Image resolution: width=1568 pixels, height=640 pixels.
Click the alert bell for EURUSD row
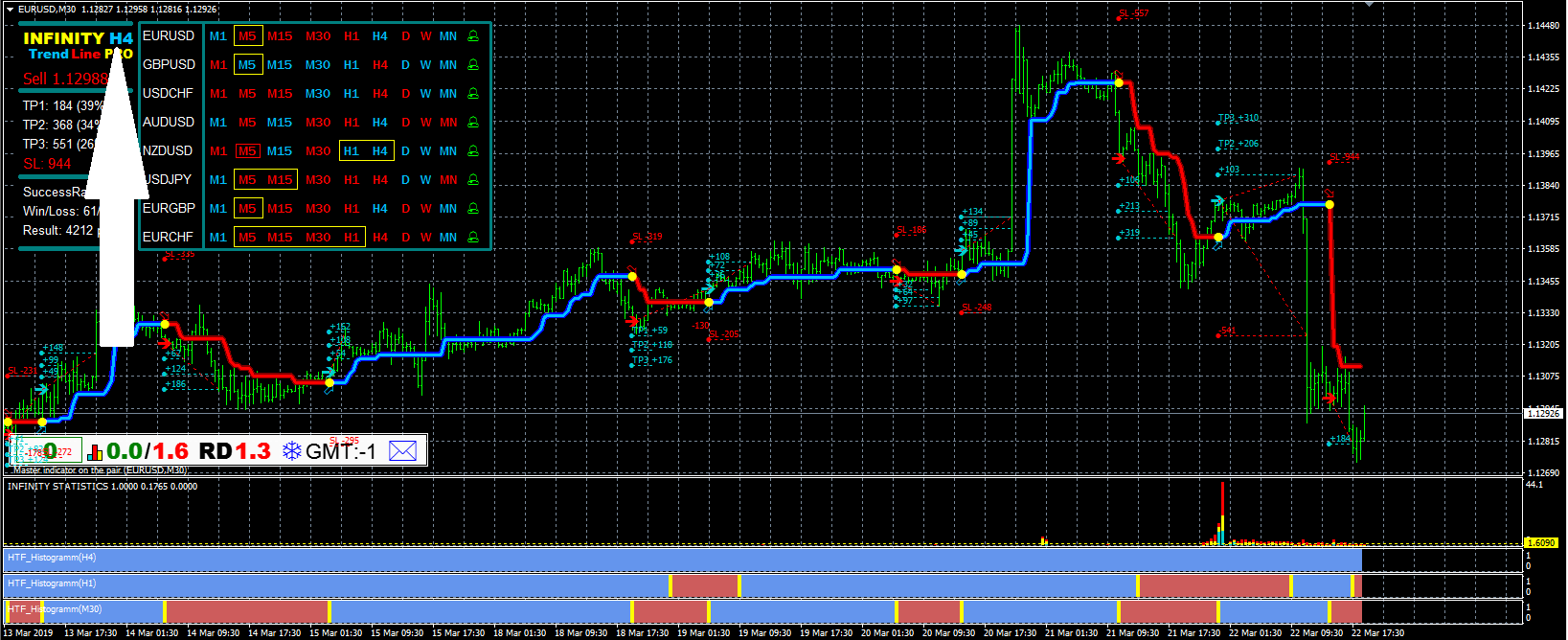(473, 36)
